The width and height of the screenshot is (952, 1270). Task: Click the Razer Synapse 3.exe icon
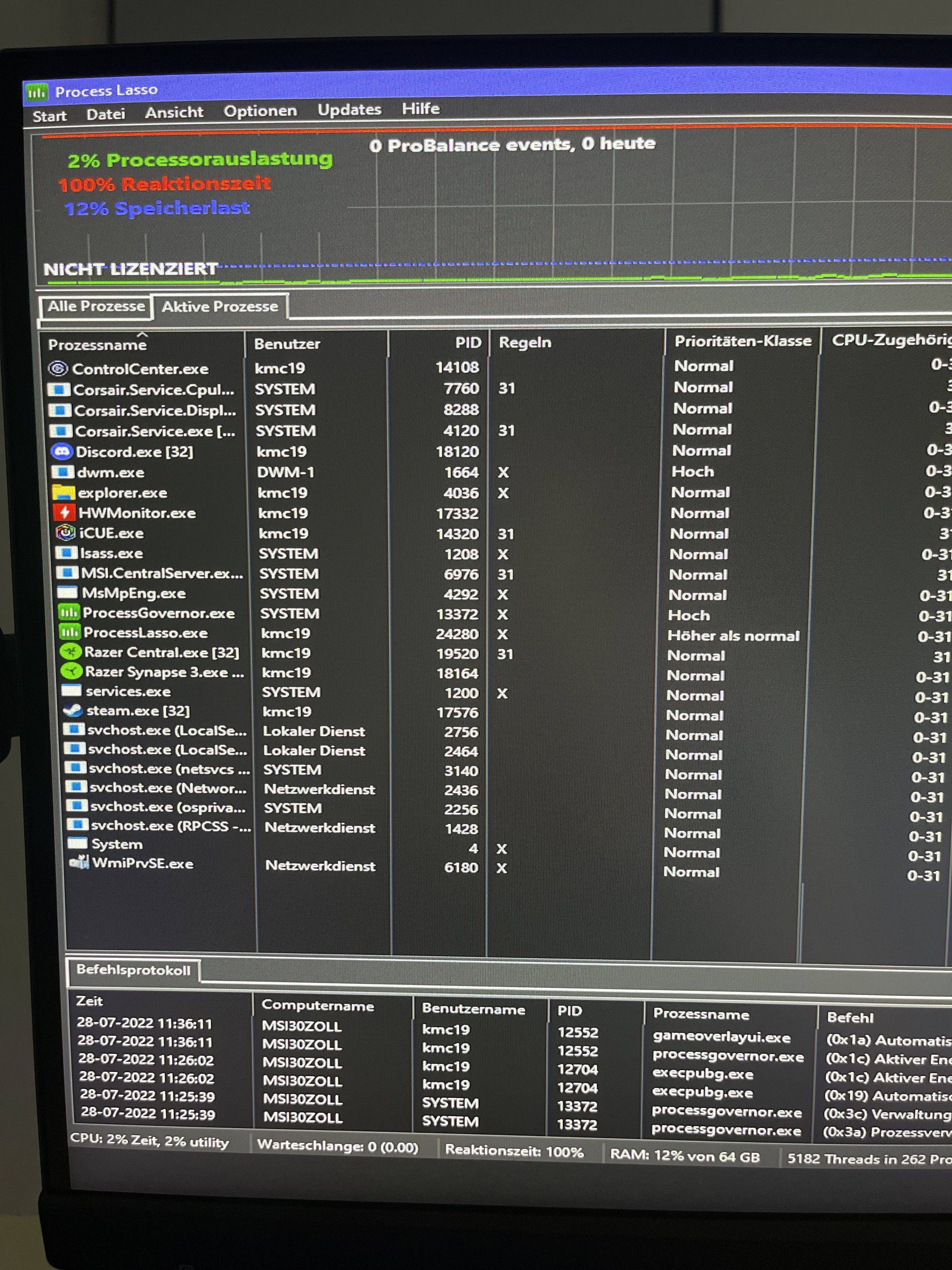(x=71, y=671)
